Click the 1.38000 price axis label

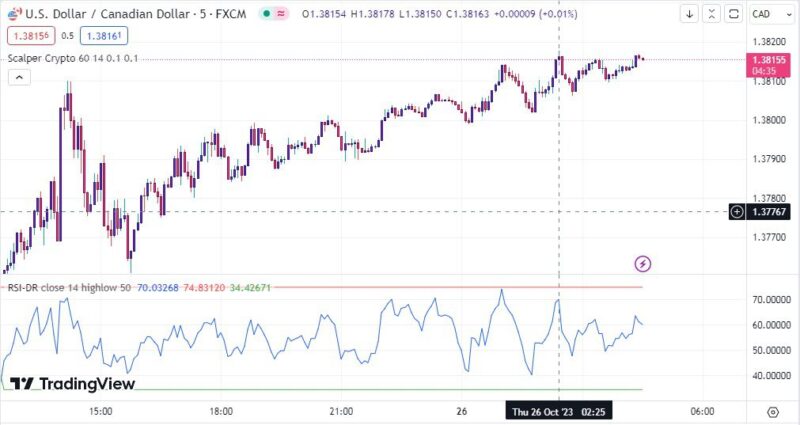pyautogui.click(x=769, y=120)
